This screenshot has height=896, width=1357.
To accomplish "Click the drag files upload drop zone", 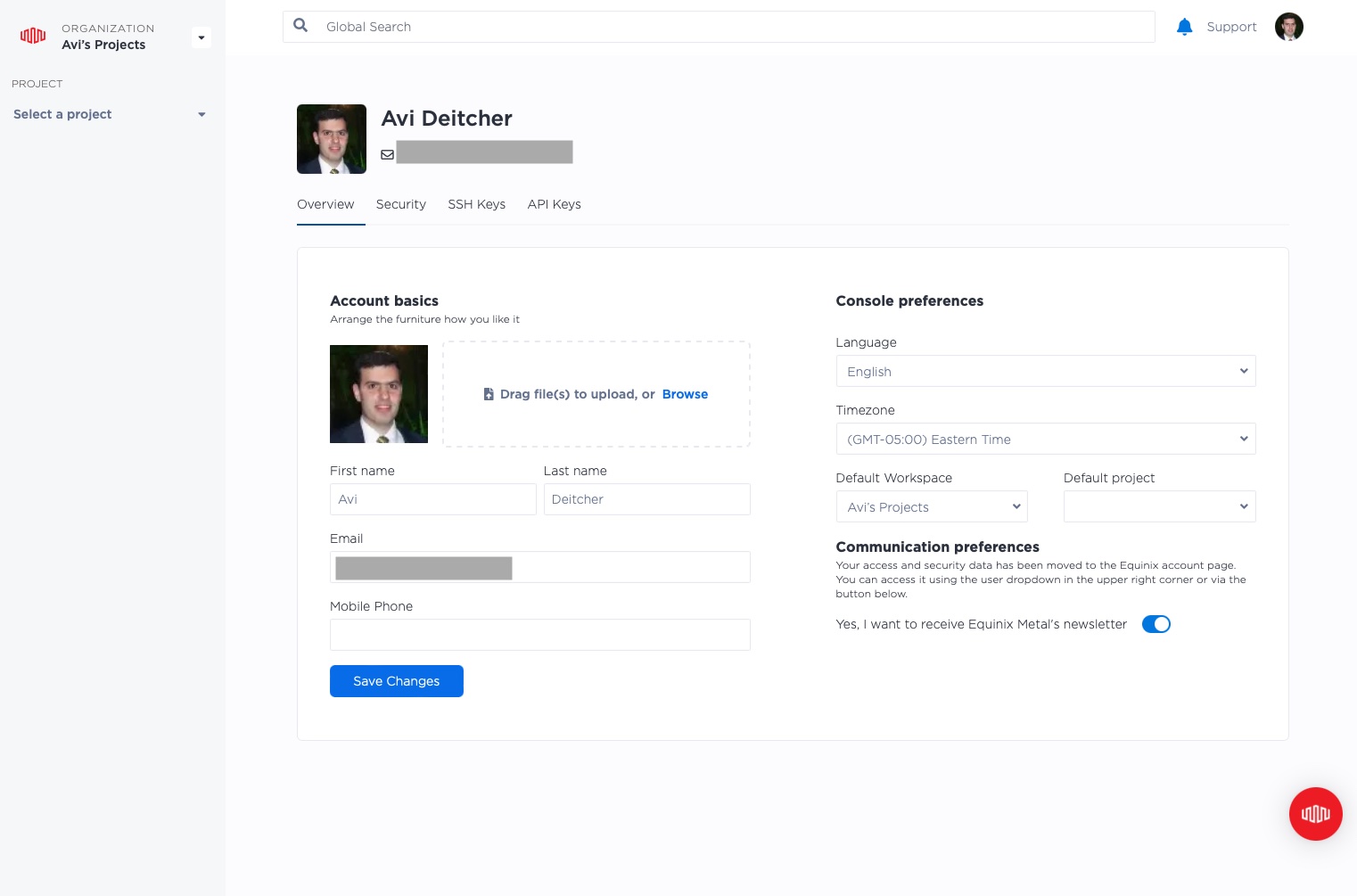I will point(596,394).
